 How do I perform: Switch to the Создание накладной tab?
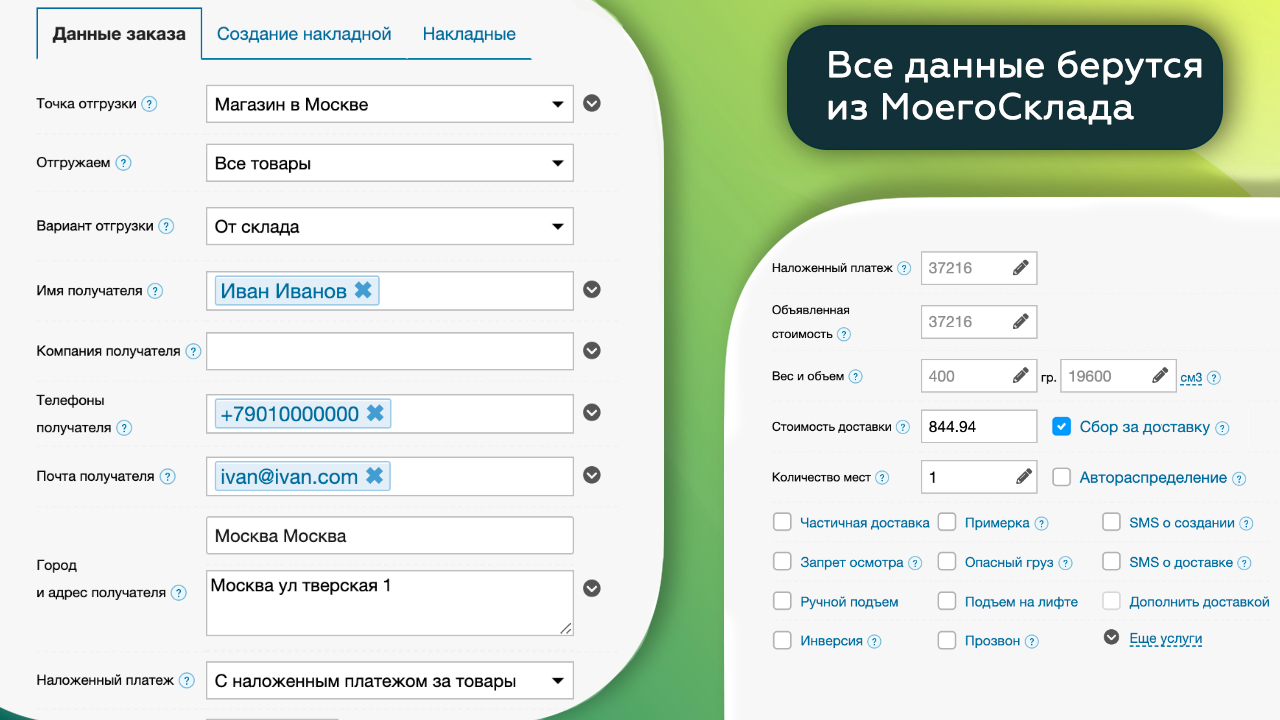[304, 34]
